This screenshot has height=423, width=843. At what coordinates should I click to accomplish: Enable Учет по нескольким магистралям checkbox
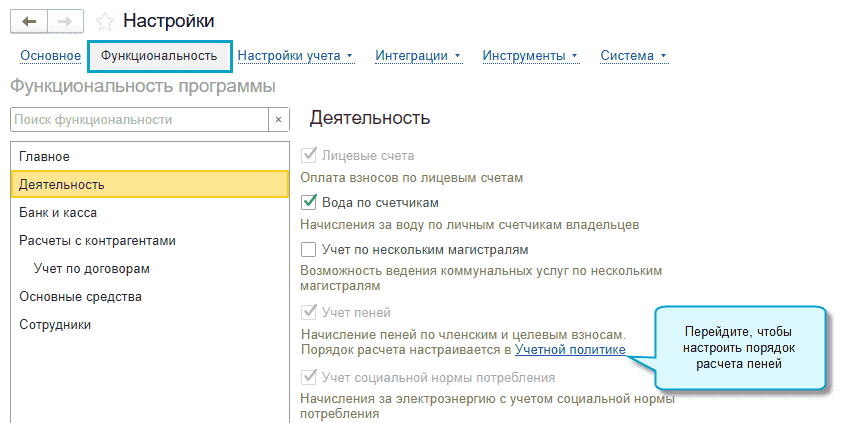pos(309,249)
